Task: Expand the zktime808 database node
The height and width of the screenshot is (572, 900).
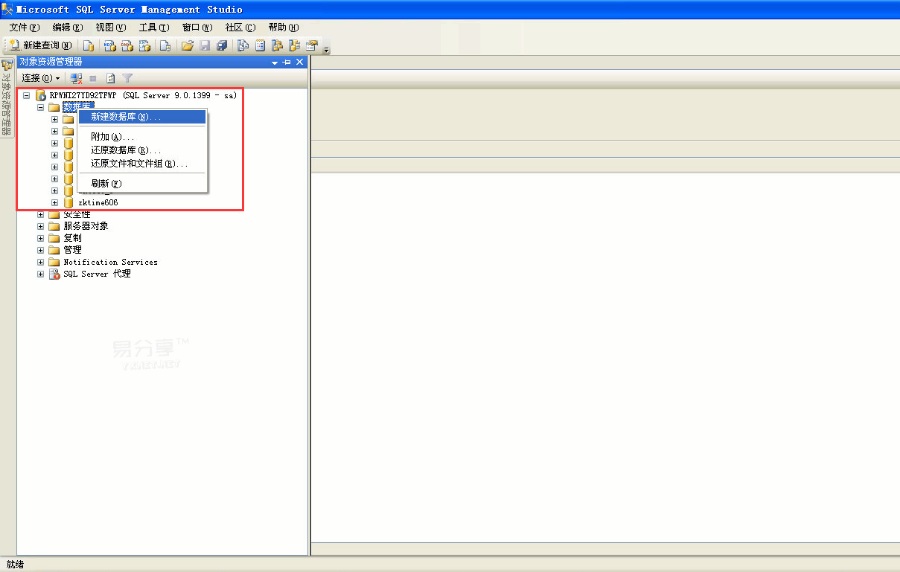Action: click(55, 203)
